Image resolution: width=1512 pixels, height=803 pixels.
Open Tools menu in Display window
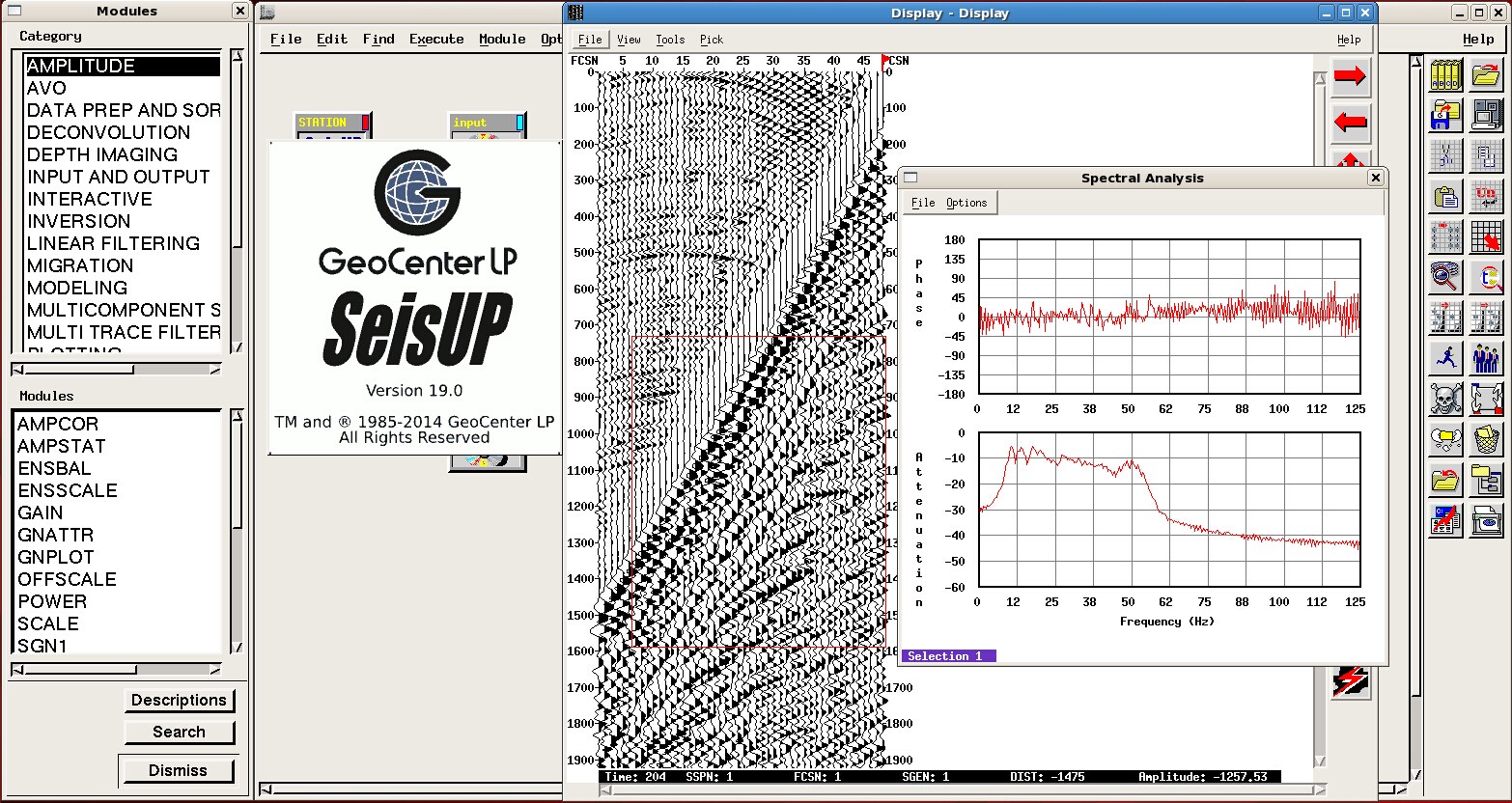670,40
